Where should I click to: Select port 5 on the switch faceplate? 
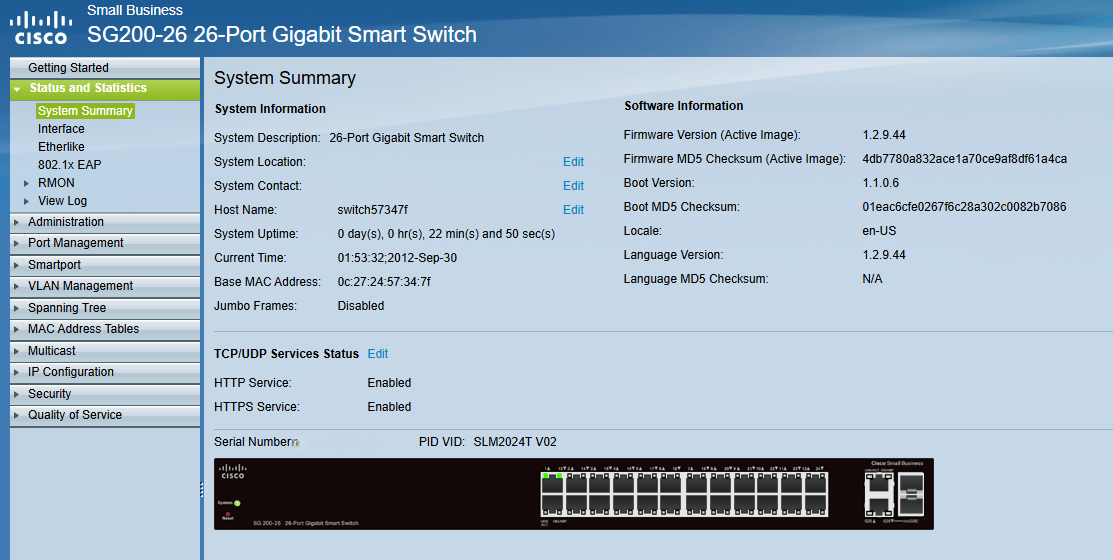pos(647,483)
